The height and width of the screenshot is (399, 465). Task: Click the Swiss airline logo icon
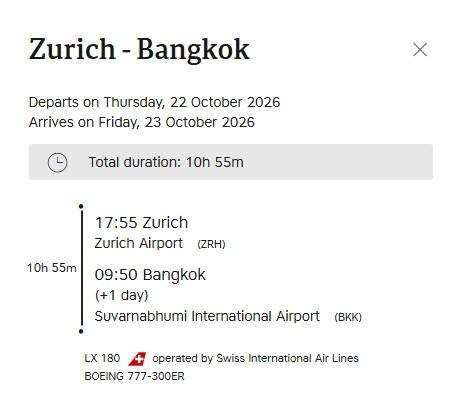point(137,359)
